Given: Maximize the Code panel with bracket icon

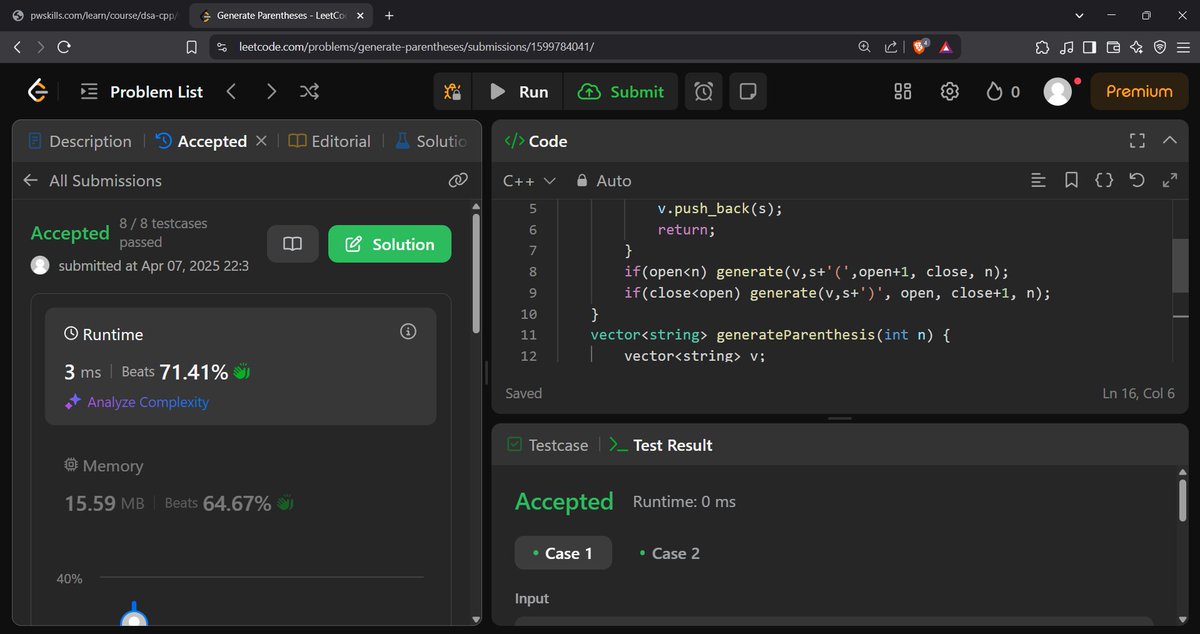Looking at the screenshot, I should pos(1137,141).
